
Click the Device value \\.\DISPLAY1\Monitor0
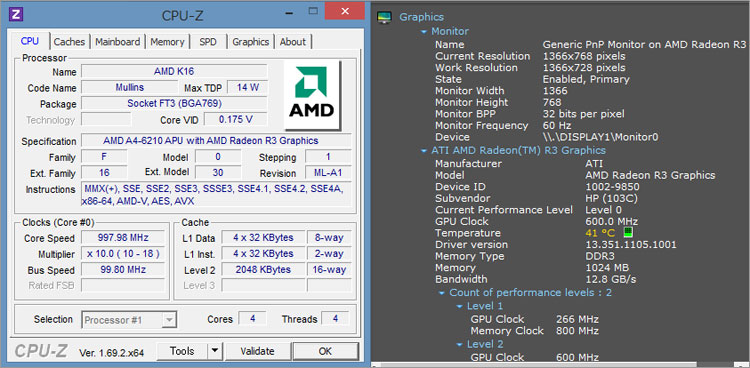pyautogui.click(x=600, y=137)
